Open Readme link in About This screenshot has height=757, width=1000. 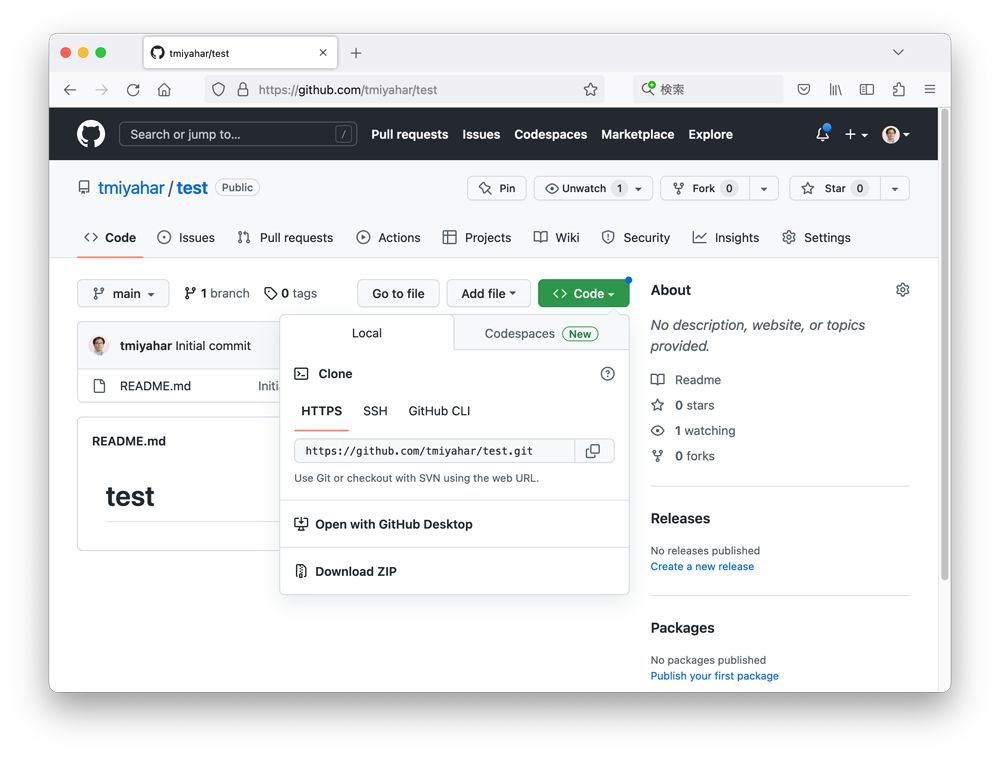686,380
